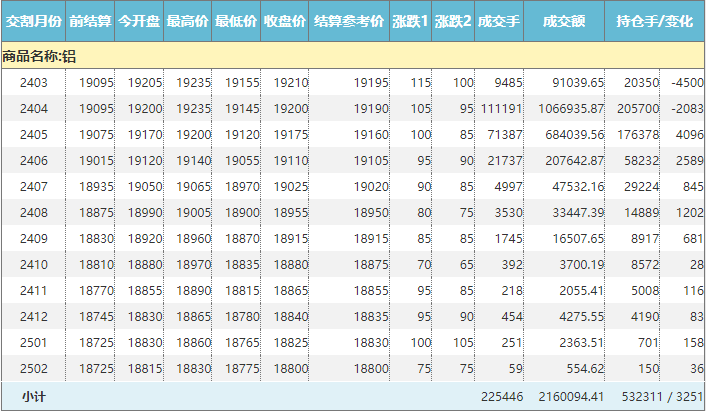Click the 收盘价 column header

pos(285,21)
